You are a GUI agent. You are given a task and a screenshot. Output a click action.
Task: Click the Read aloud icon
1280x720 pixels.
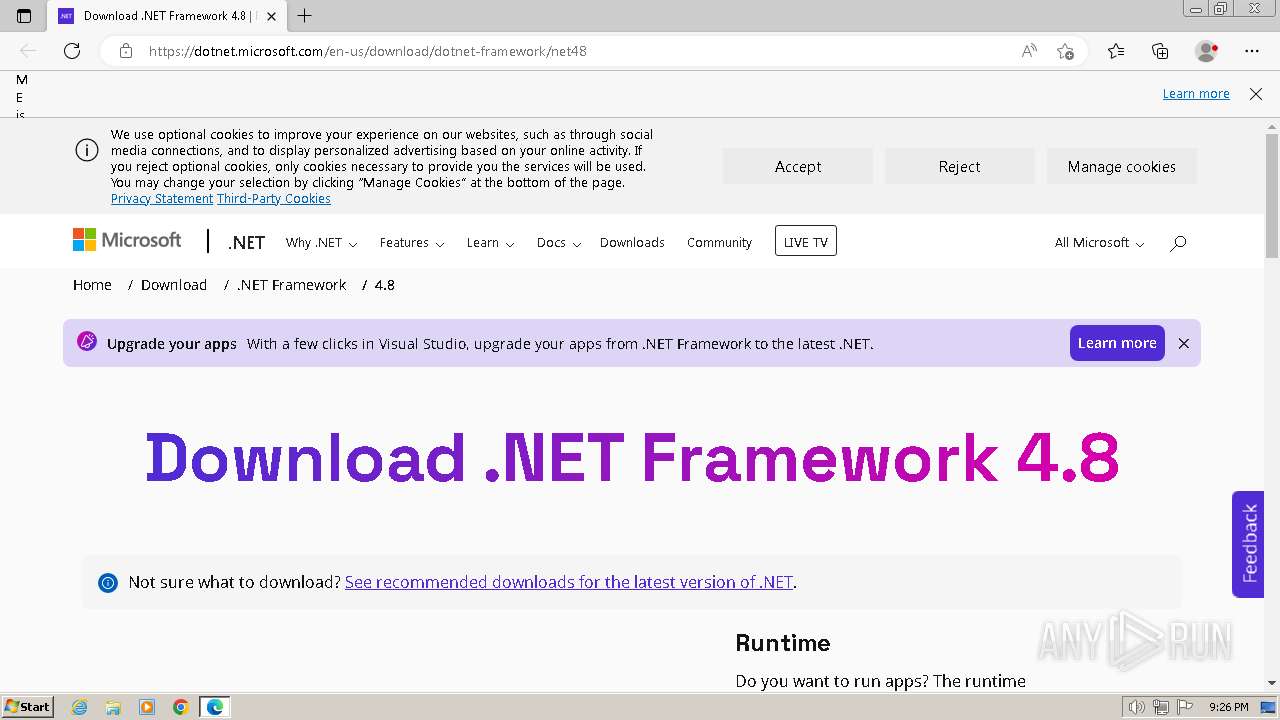click(x=1029, y=51)
